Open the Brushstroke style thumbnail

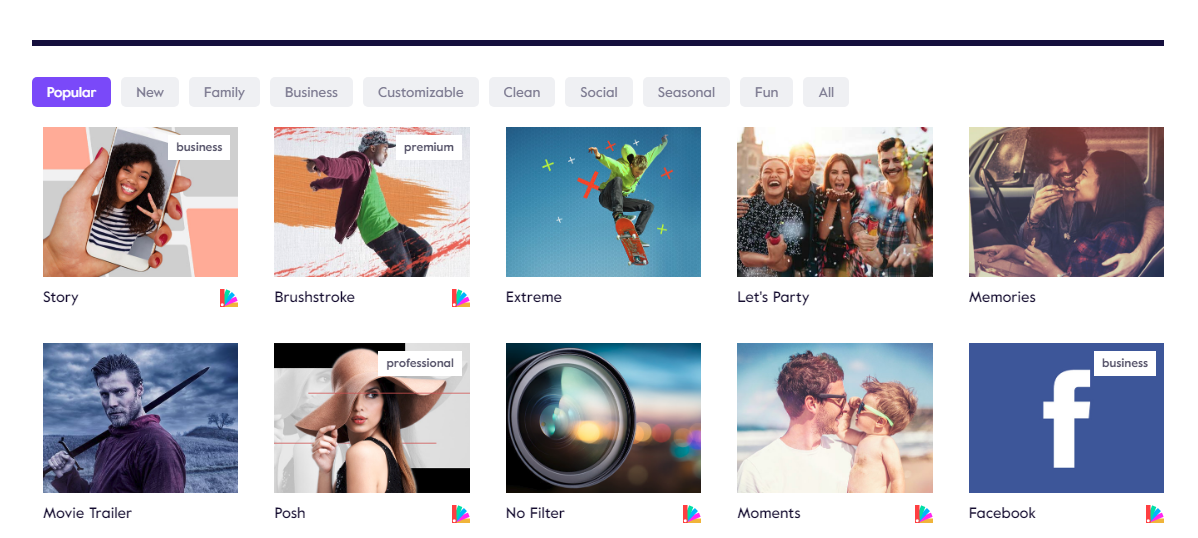click(372, 202)
